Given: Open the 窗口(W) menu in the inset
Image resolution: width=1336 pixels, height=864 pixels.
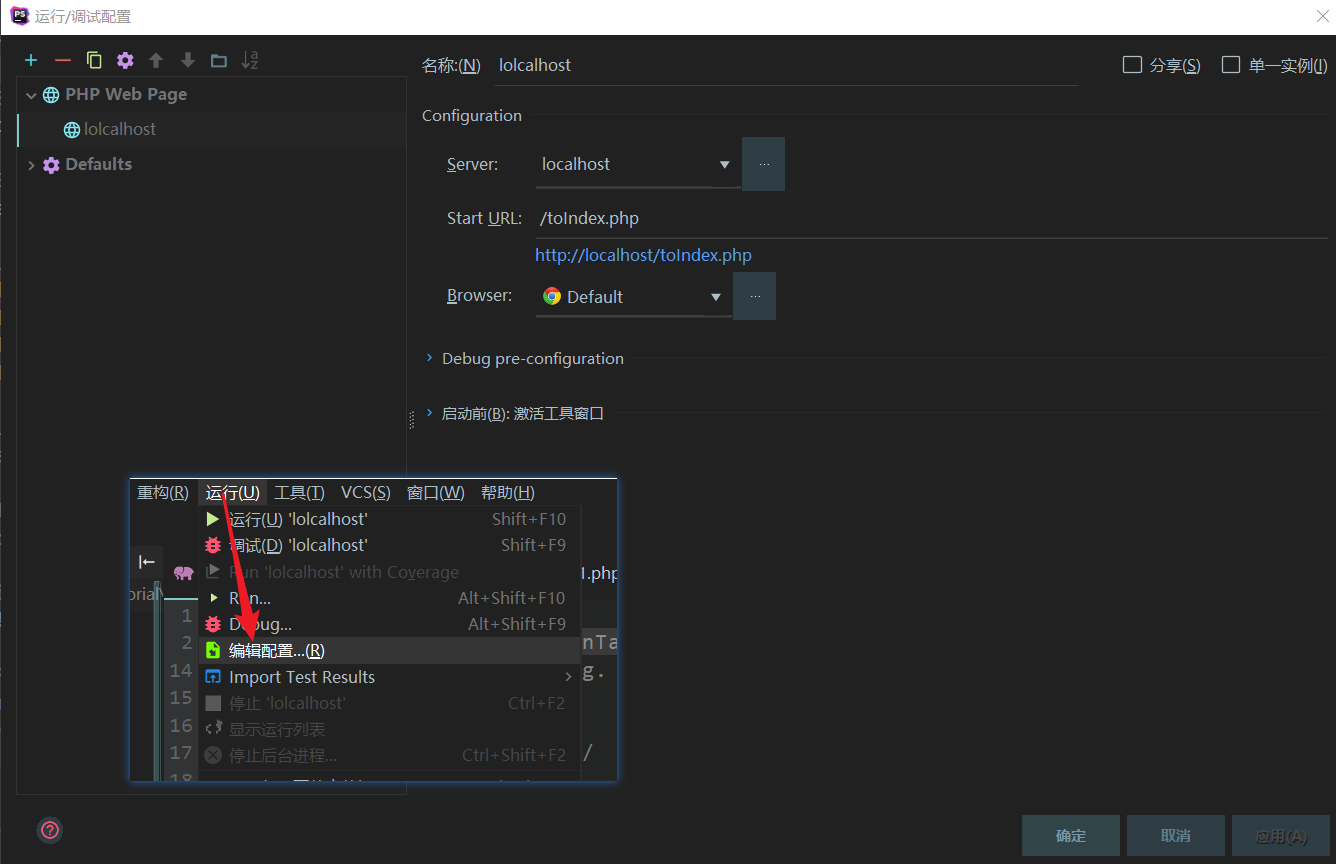Looking at the screenshot, I should 436,492.
